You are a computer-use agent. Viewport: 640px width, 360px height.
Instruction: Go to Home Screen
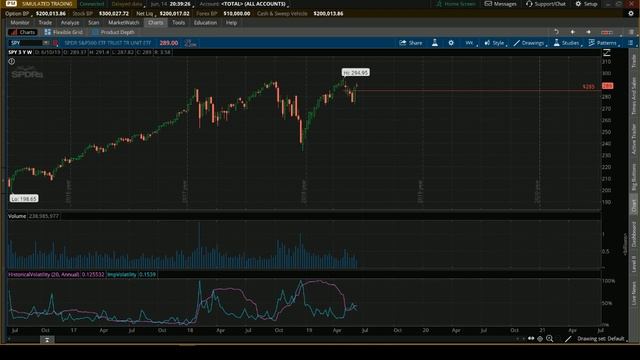[x=456, y=4]
